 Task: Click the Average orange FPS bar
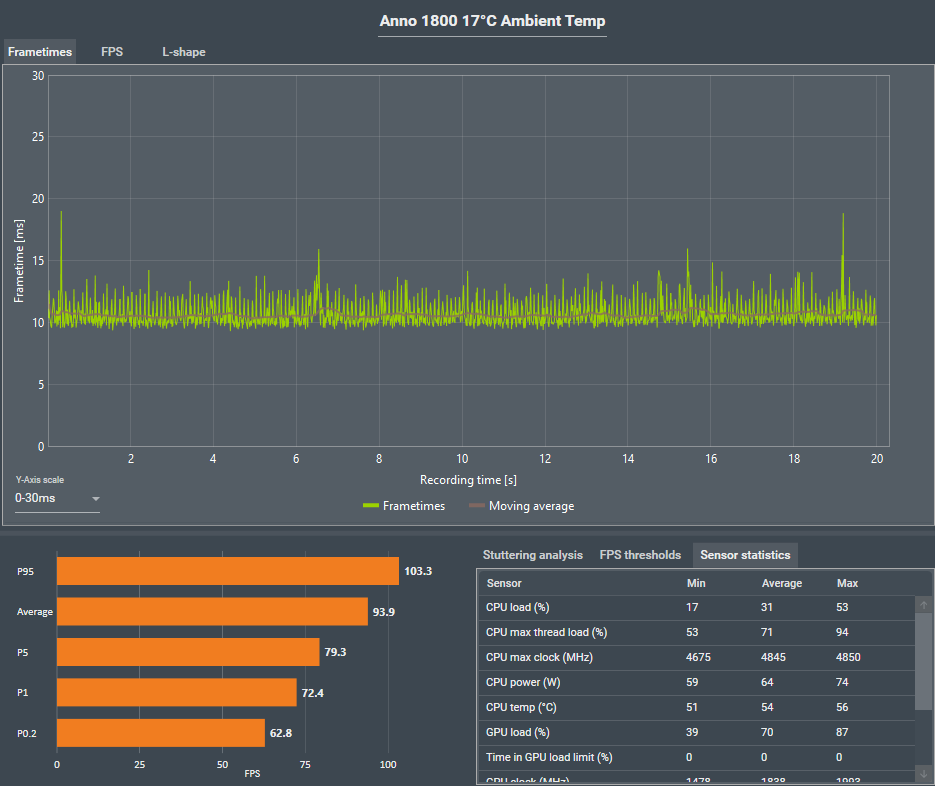pyautogui.click(x=212, y=612)
